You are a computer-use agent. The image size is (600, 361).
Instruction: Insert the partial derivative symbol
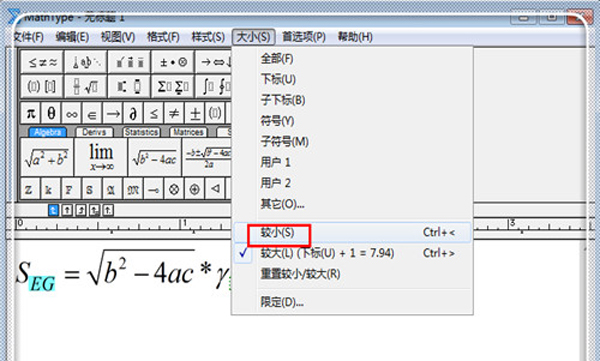[133, 113]
